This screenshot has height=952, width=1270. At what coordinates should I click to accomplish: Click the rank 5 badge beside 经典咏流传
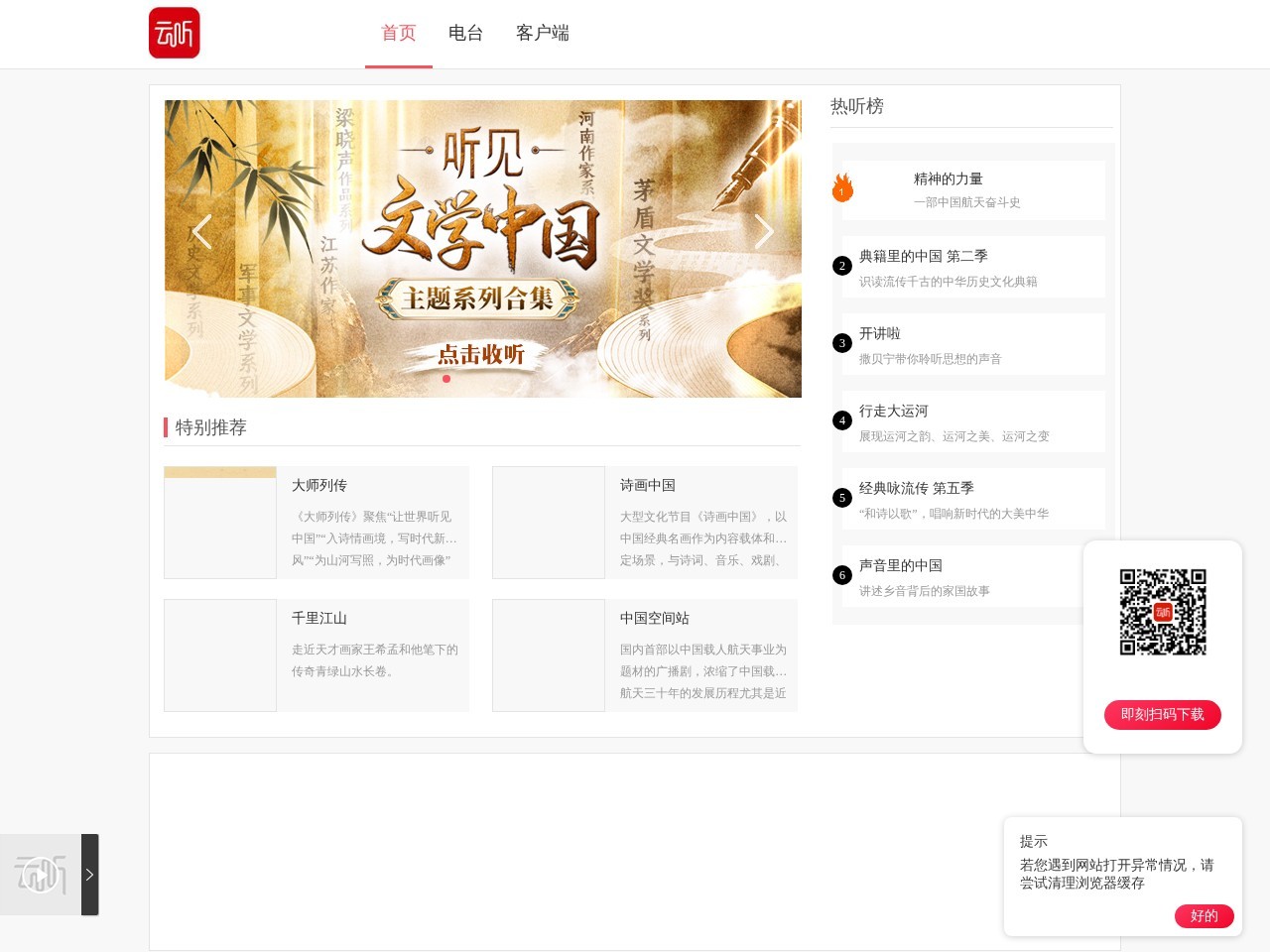coord(842,497)
